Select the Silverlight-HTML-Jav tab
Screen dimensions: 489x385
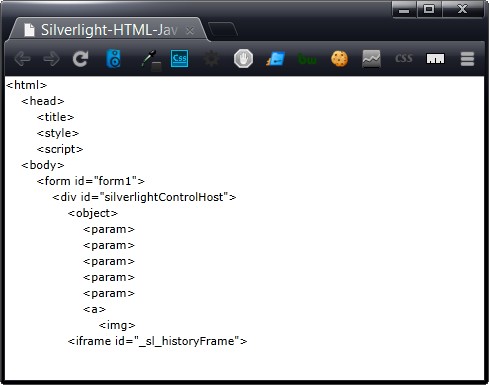(108, 30)
